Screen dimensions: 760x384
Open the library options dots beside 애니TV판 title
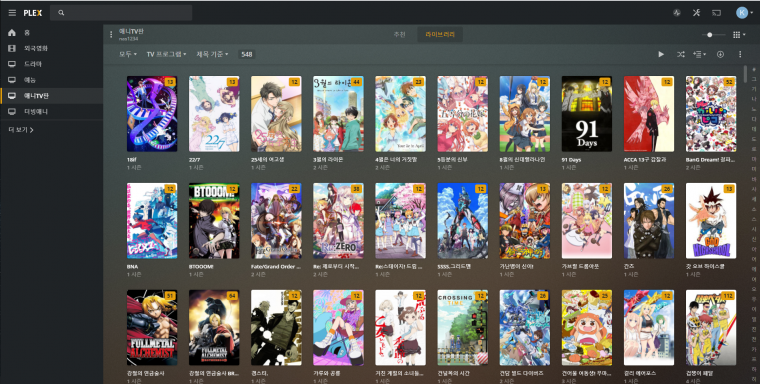[111, 34]
